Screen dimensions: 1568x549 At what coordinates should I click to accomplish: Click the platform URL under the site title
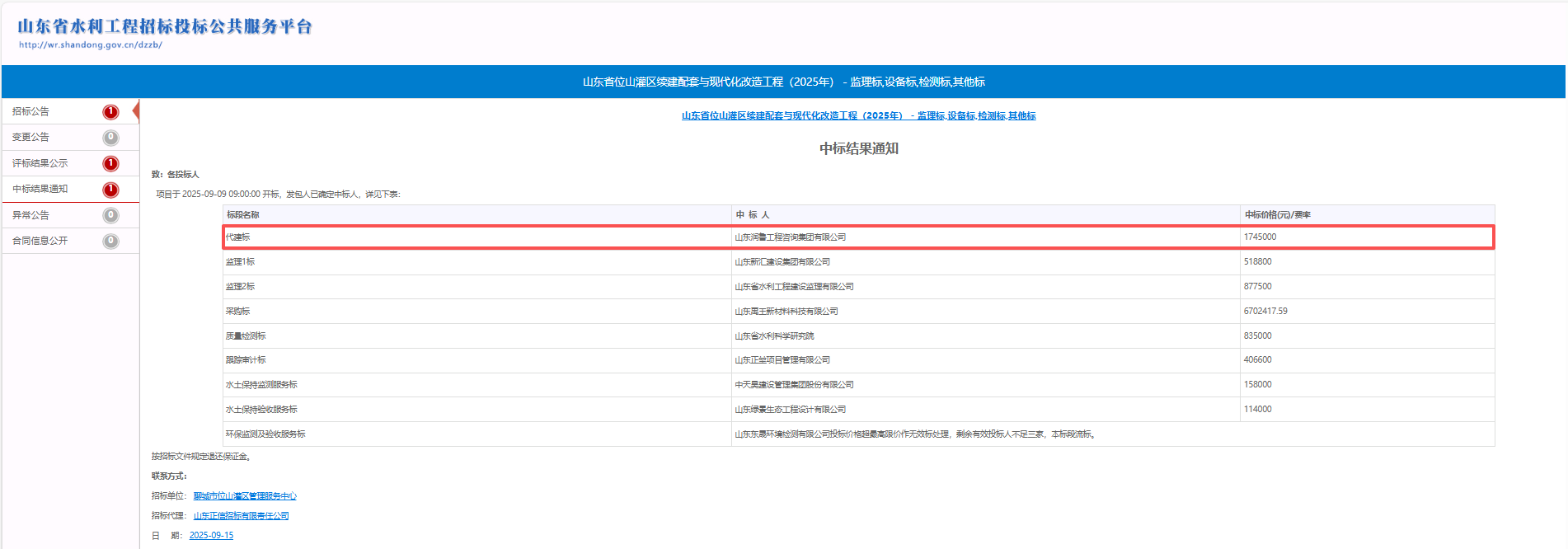tap(91, 45)
